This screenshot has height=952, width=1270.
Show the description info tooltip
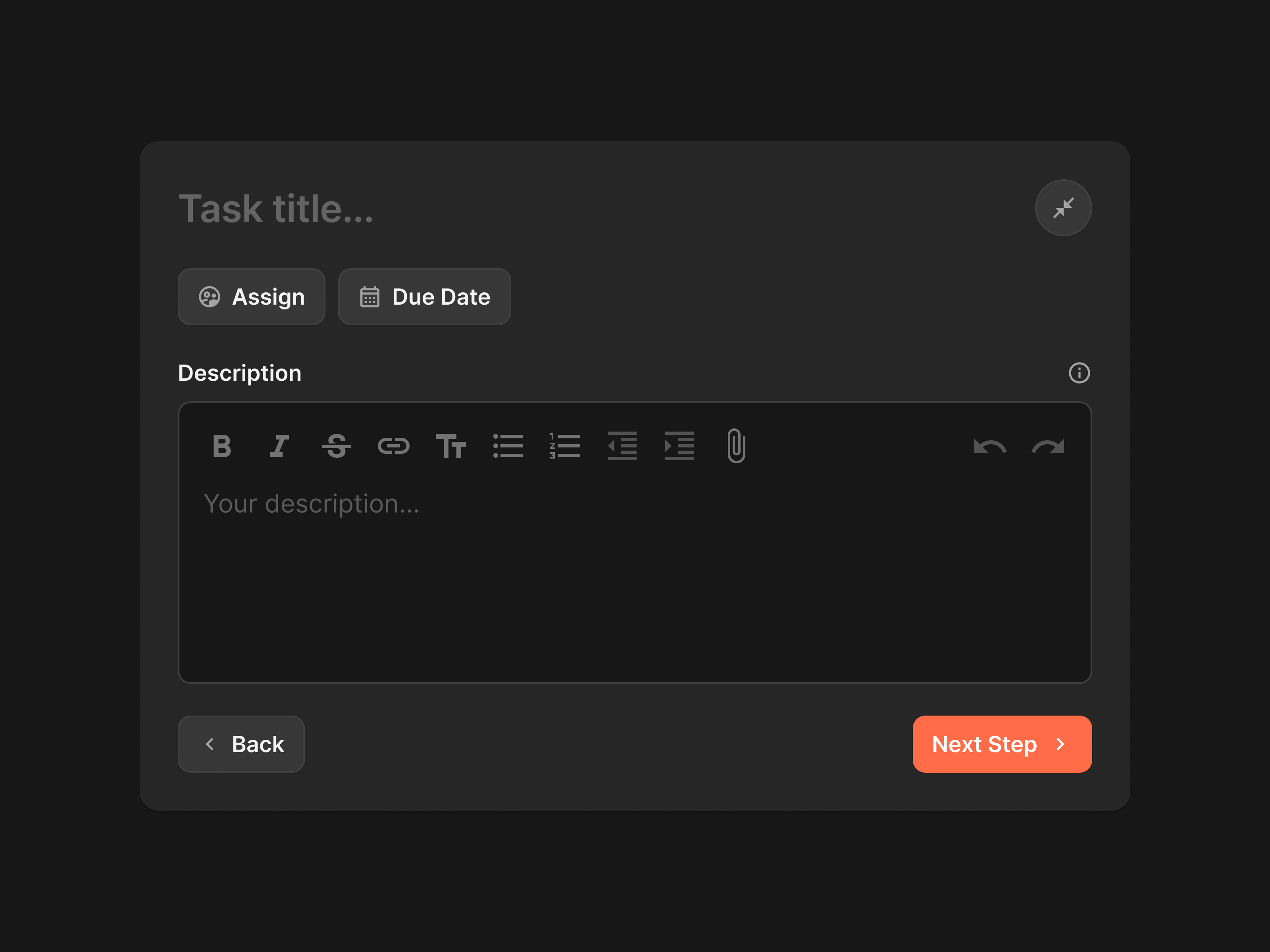[x=1079, y=373]
